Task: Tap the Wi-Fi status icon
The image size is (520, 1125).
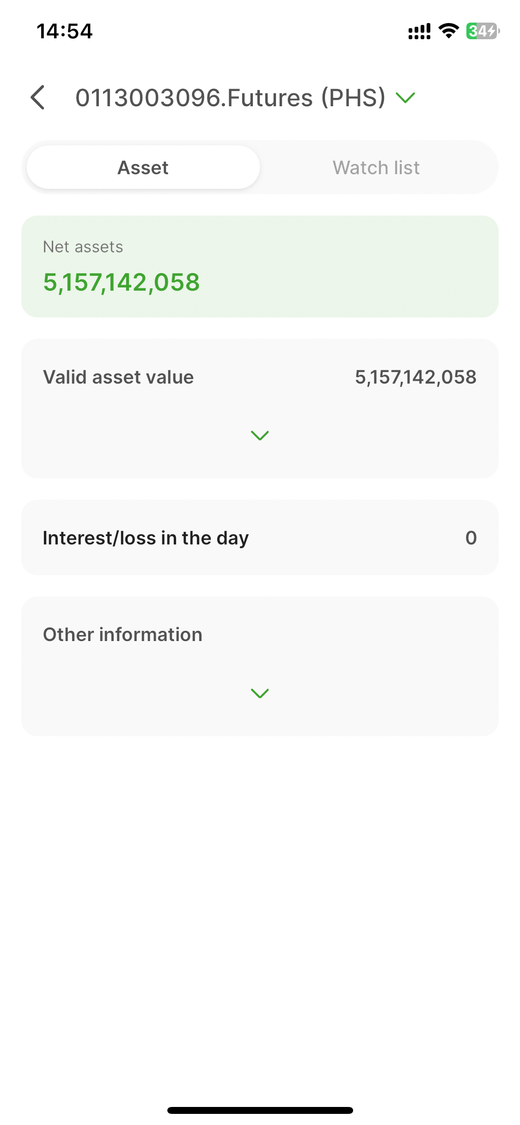Action: pyautogui.click(x=449, y=31)
